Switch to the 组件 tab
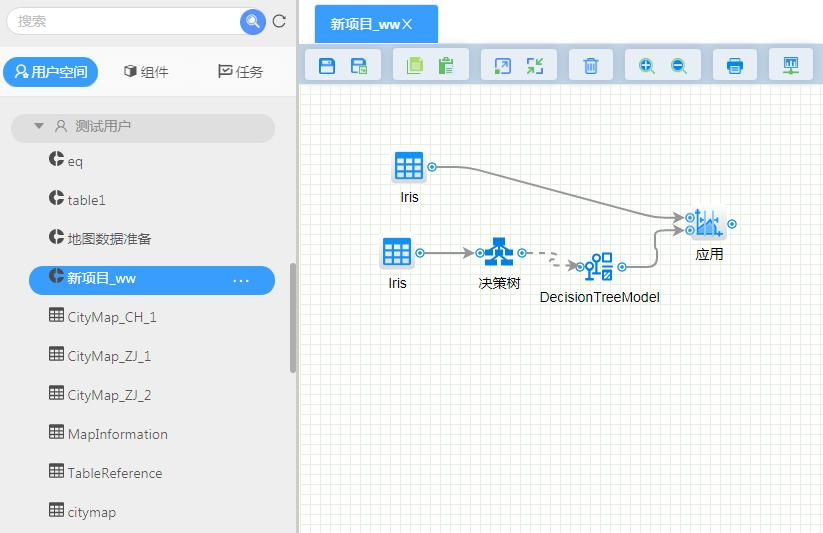The width and height of the screenshot is (823, 533). click(x=146, y=72)
